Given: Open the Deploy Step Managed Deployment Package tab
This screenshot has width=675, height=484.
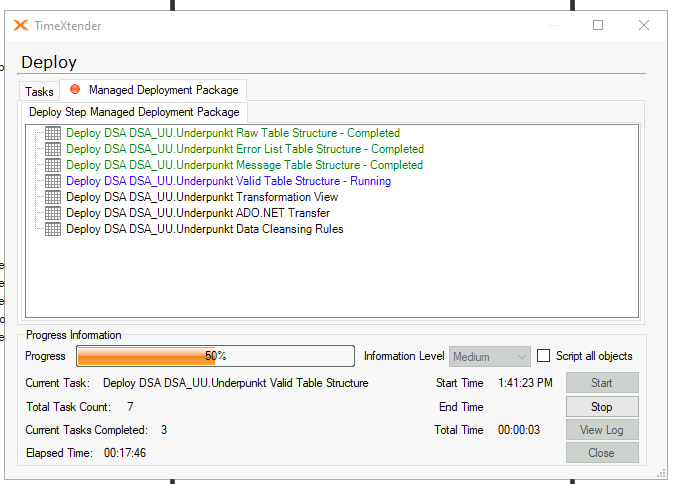Looking at the screenshot, I should coord(134,112).
